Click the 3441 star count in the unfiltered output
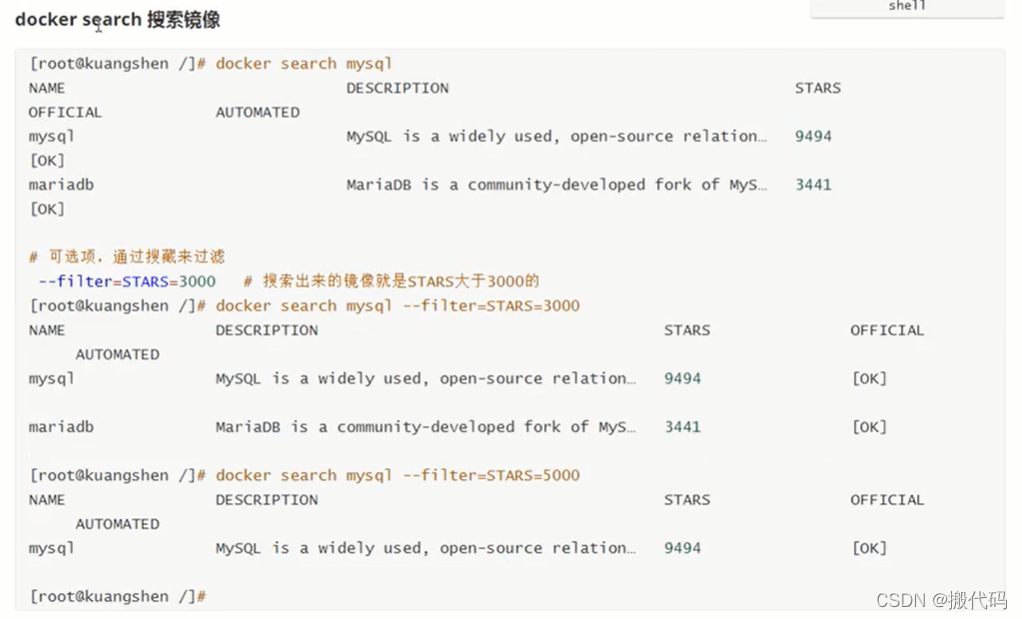This screenshot has width=1022, height=619. [813, 185]
